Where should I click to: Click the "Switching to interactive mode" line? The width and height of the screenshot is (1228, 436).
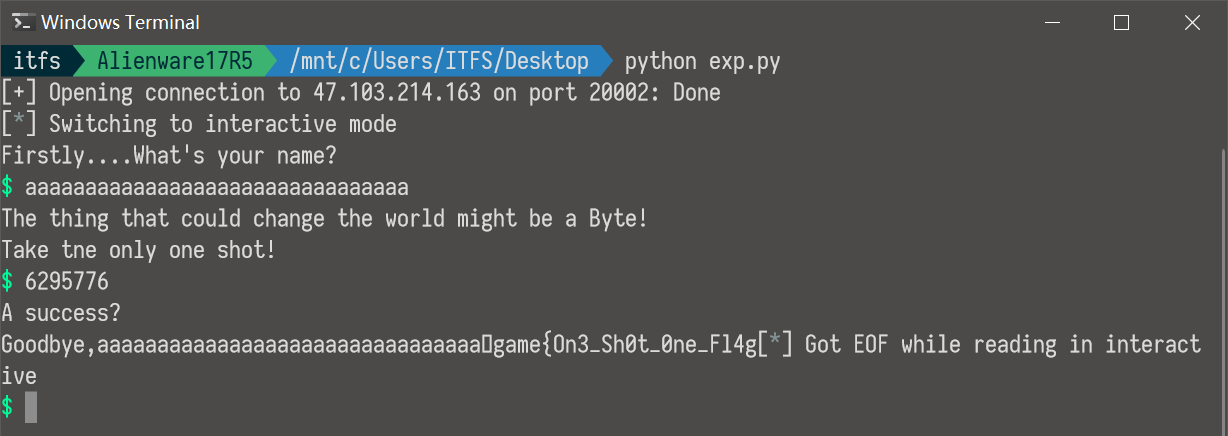point(222,124)
